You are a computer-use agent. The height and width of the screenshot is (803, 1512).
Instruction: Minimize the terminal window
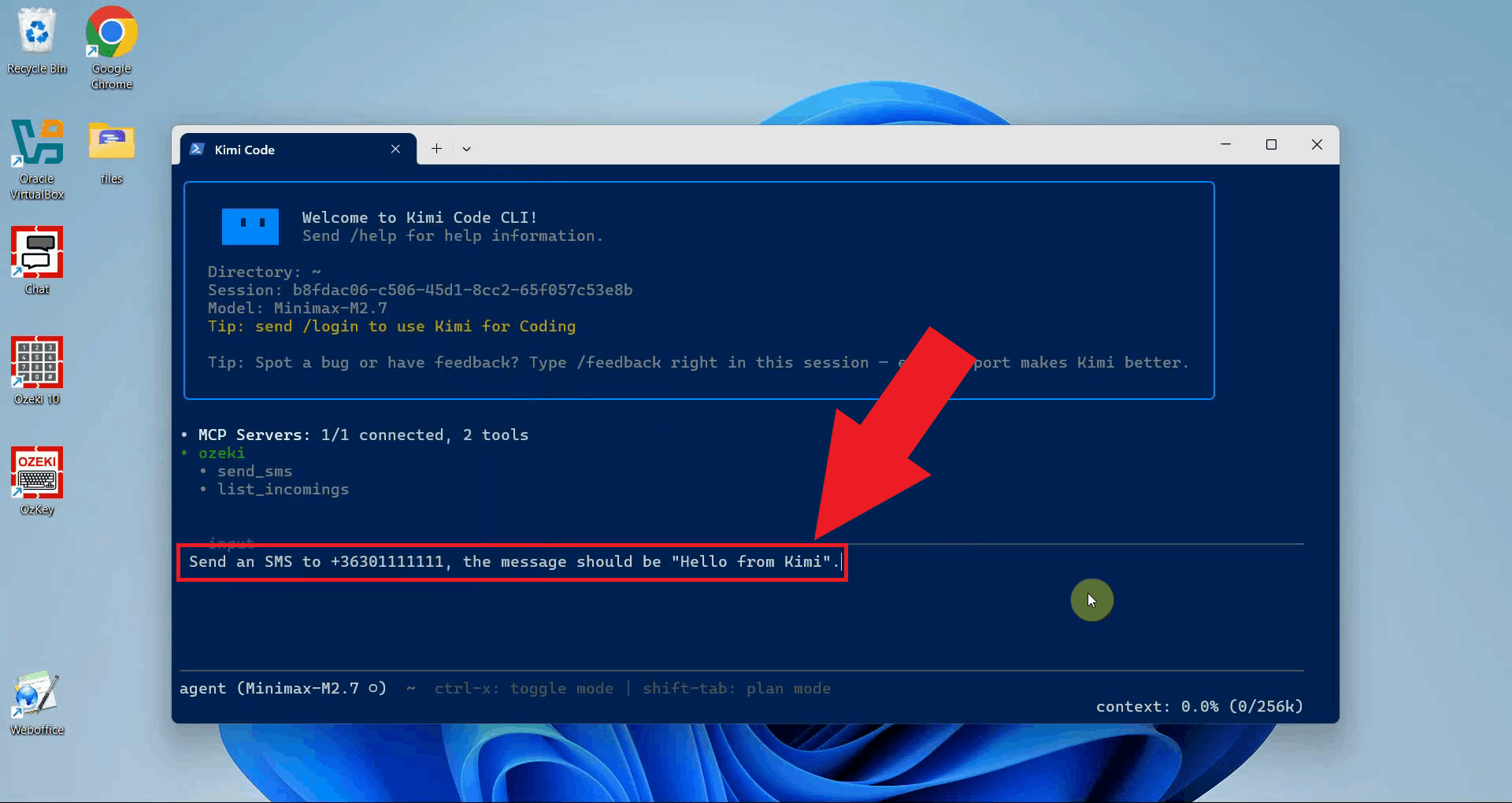[x=1225, y=144]
